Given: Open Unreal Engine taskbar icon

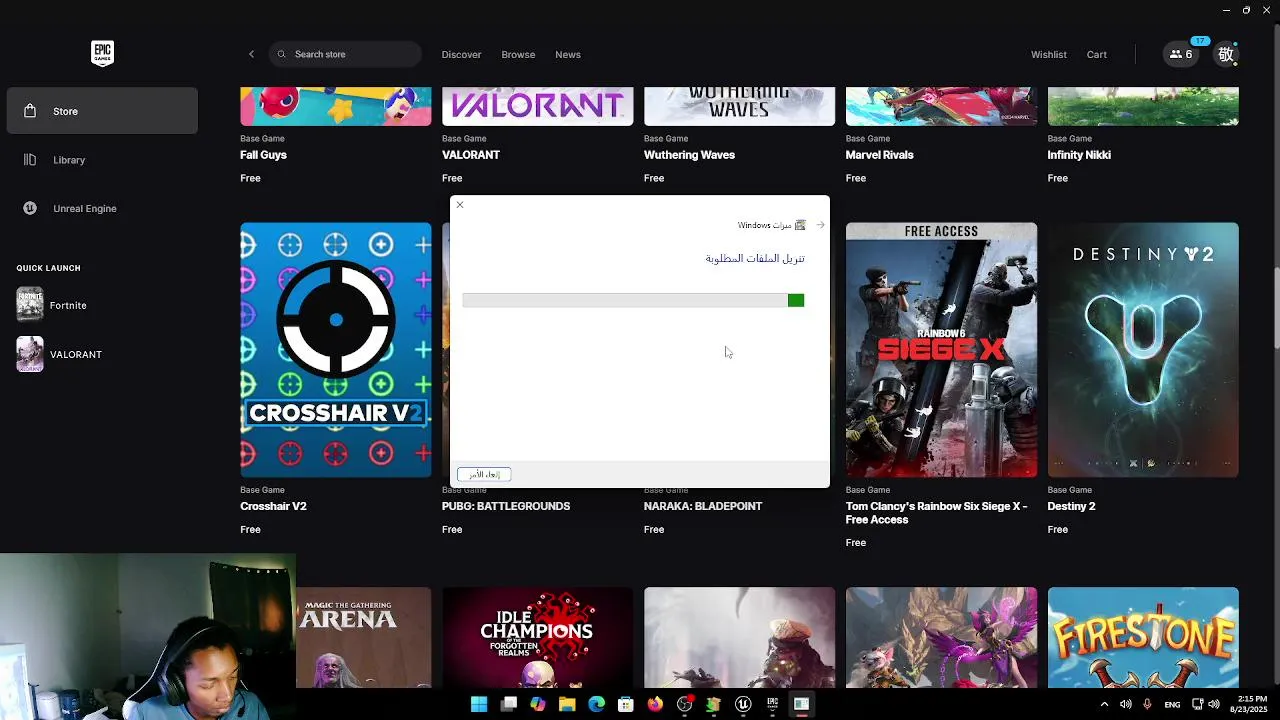Looking at the screenshot, I should pyautogui.click(x=743, y=704).
